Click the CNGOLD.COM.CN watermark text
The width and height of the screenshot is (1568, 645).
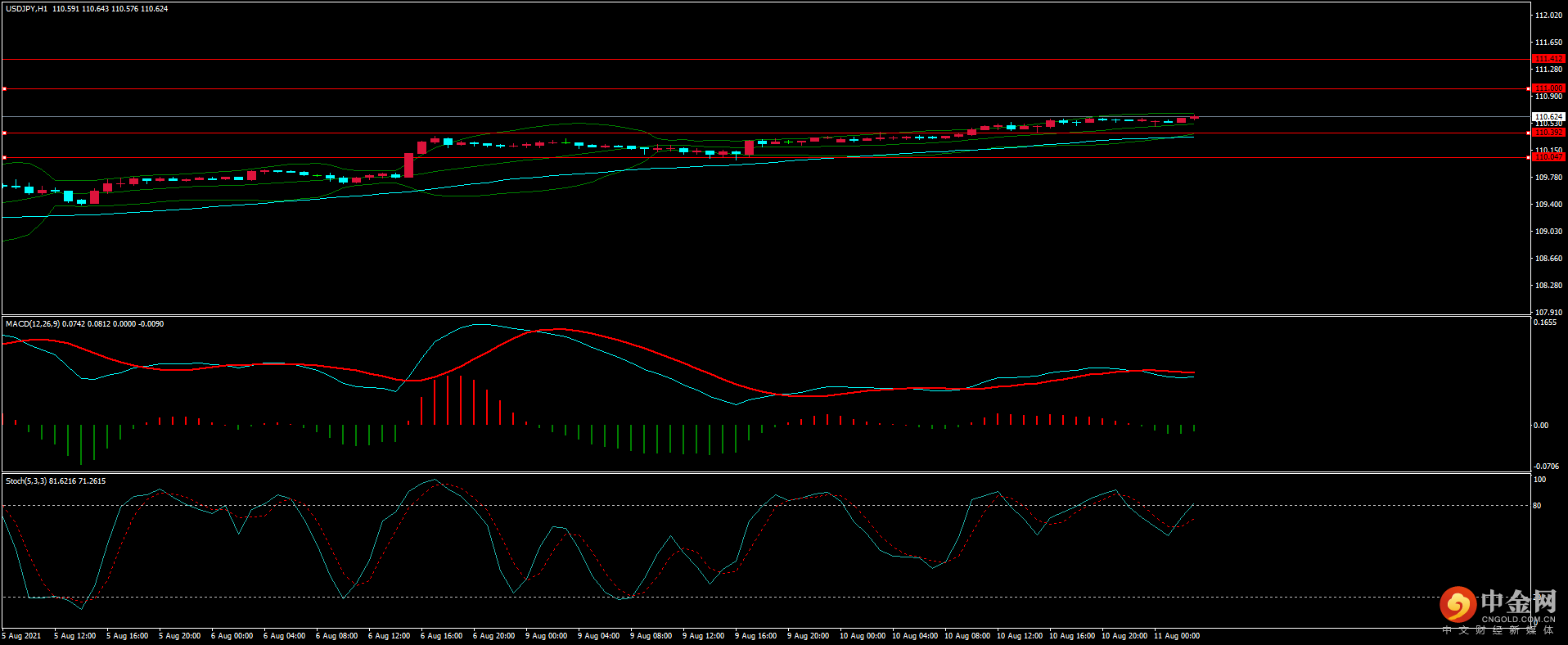(1517, 620)
